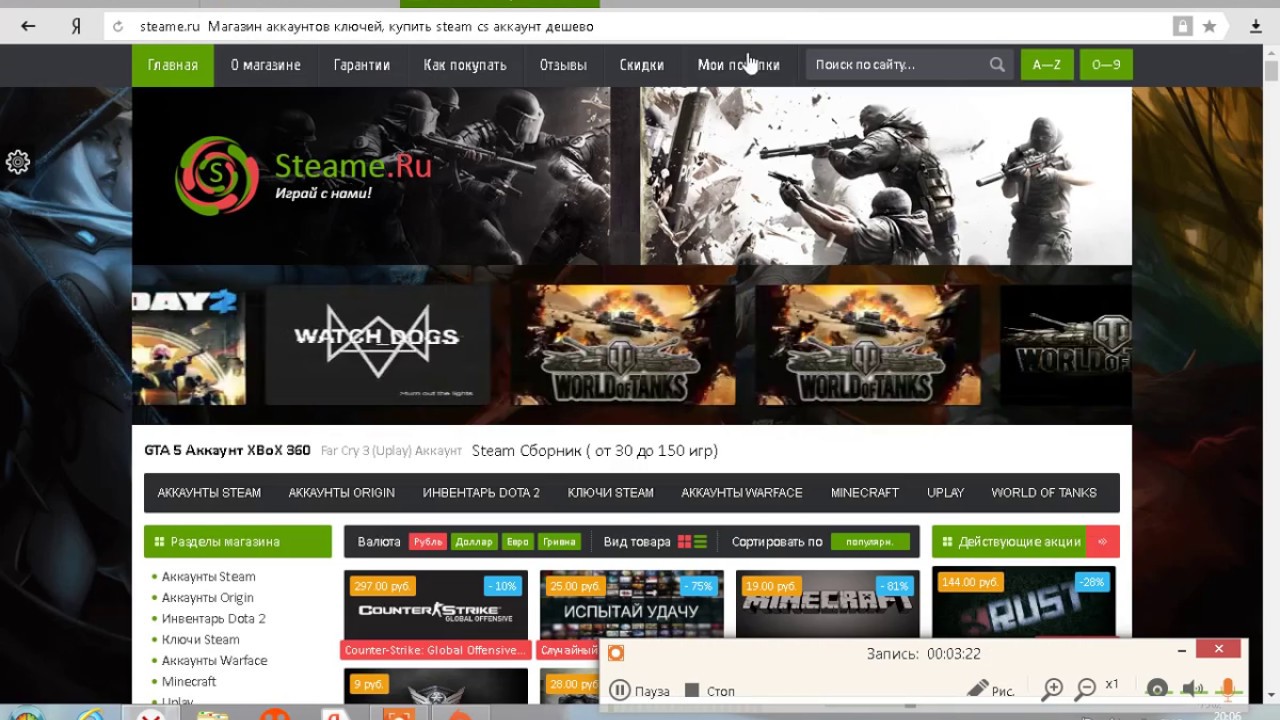Open the ИНВЕНТАРЬ DOTA 2 category tab
1280x720 pixels.
pyautogui.click(x=481, y=493)
